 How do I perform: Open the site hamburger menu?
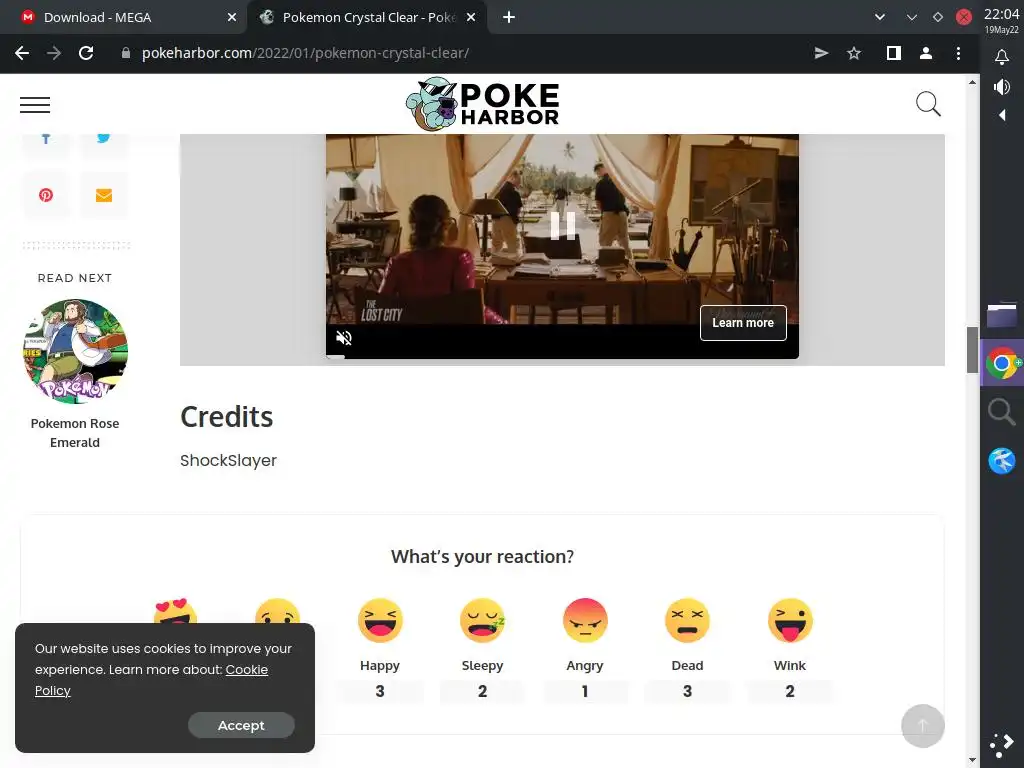pos(35,104)
